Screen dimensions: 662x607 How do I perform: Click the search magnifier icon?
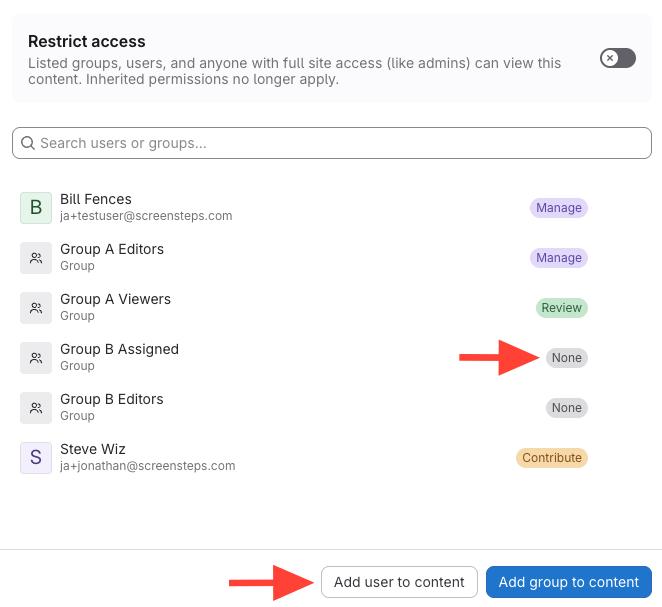coord(28,143)
